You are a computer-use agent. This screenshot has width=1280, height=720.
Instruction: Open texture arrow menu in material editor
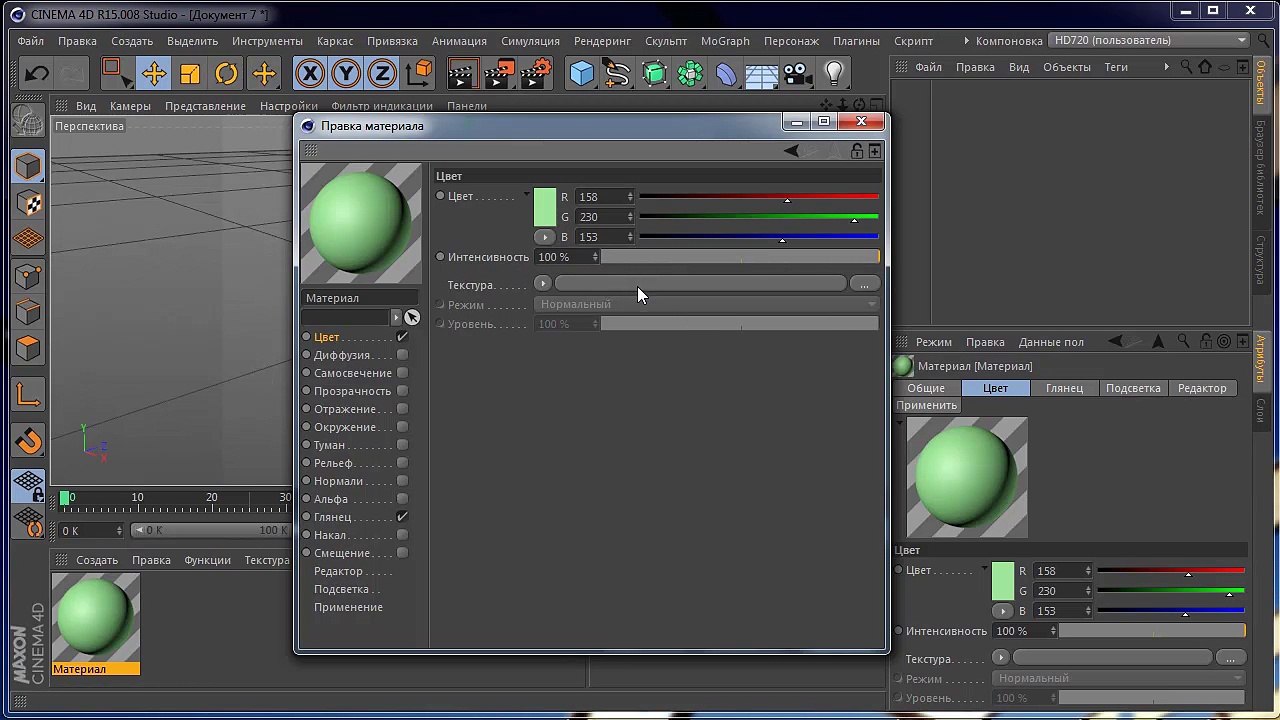tap(543, 284)
